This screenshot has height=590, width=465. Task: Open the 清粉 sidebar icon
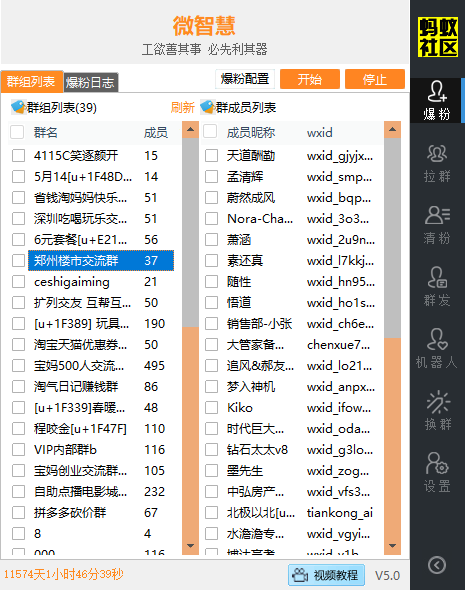point(436,225)
